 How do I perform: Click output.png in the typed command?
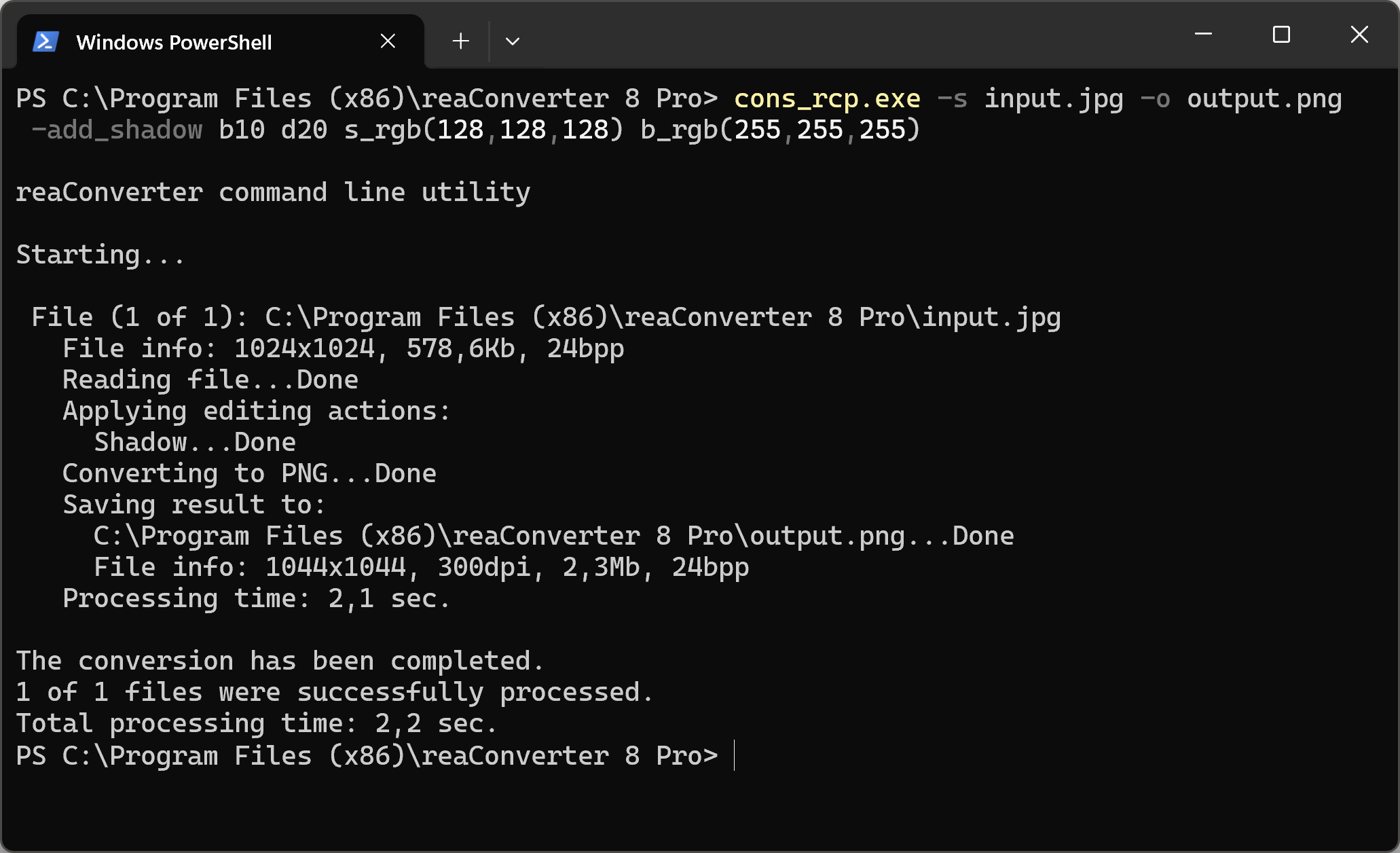[1264, 99]
